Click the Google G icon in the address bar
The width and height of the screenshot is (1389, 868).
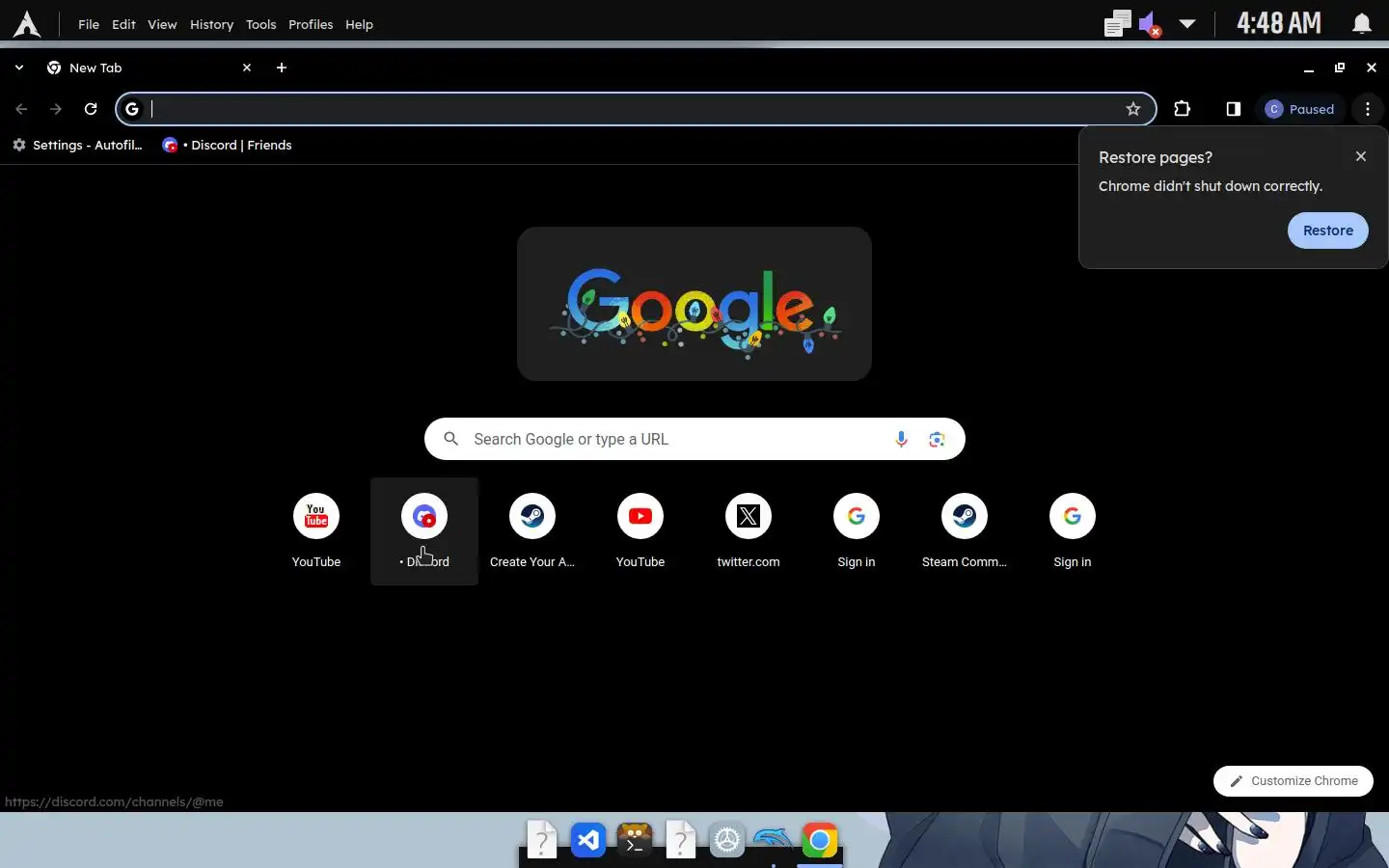coord(132,109)
